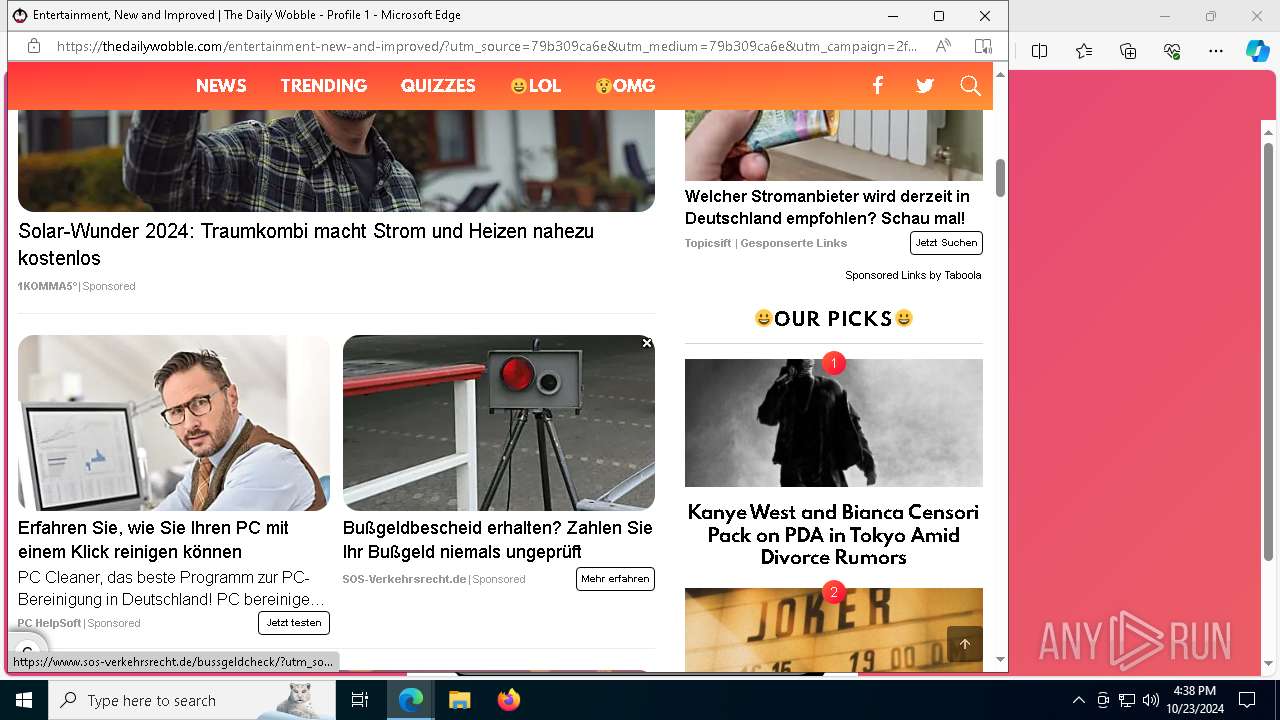Image resolution: width=1280 pixels, height=720 pixels.
Task: Toggle Read aloud icon in address bar
Action: click(x=943, y=46)
